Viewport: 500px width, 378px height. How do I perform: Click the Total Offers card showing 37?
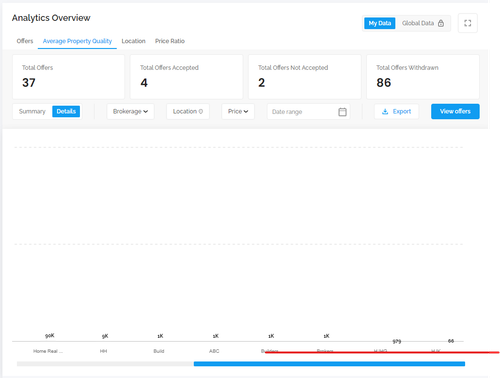(x=68, y=77)
